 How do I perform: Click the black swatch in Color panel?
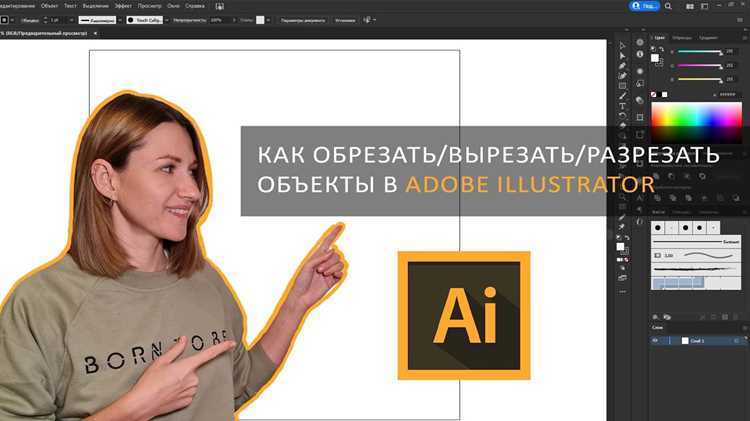[659, 95]
